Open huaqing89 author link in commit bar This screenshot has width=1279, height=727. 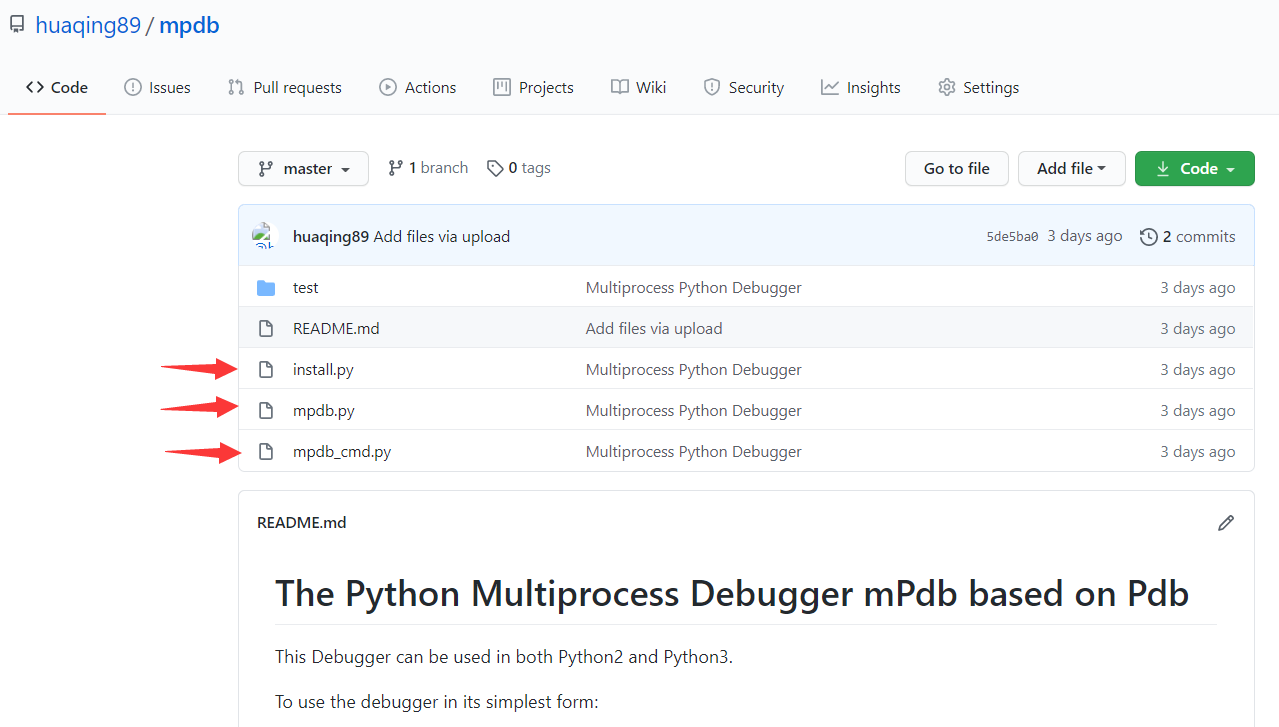[331, 237]
